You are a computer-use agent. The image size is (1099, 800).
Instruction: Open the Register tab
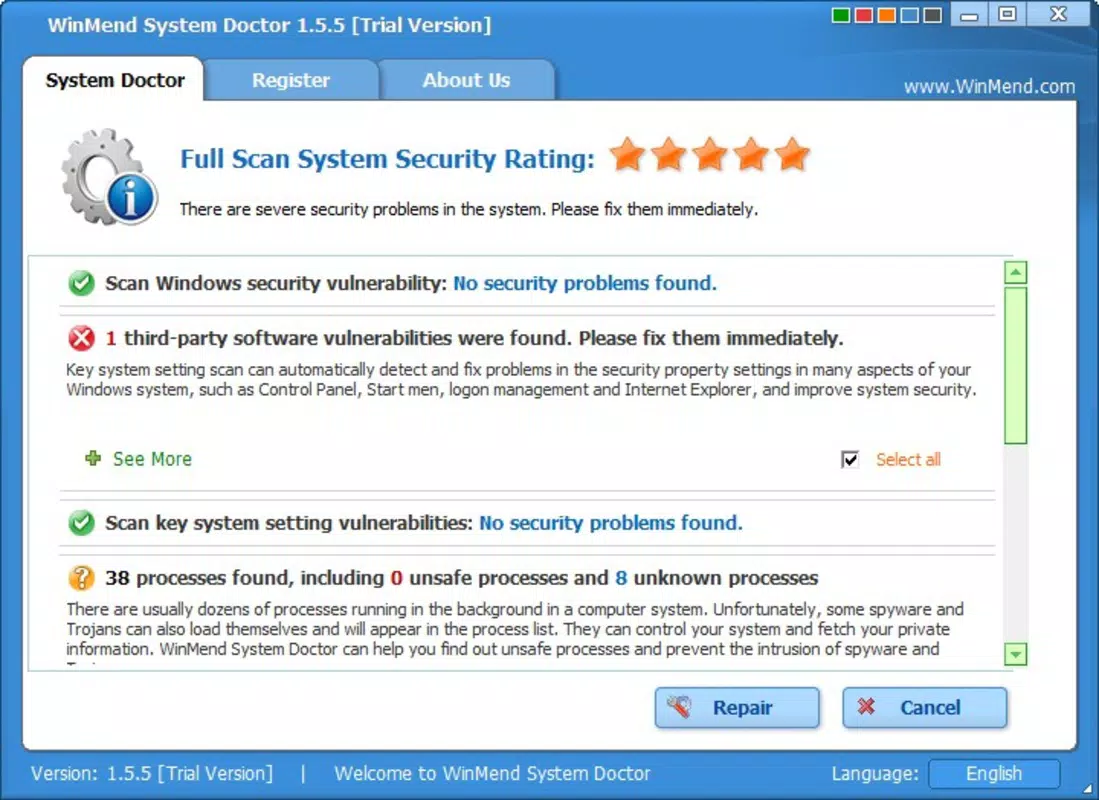[x=291, y=80]
